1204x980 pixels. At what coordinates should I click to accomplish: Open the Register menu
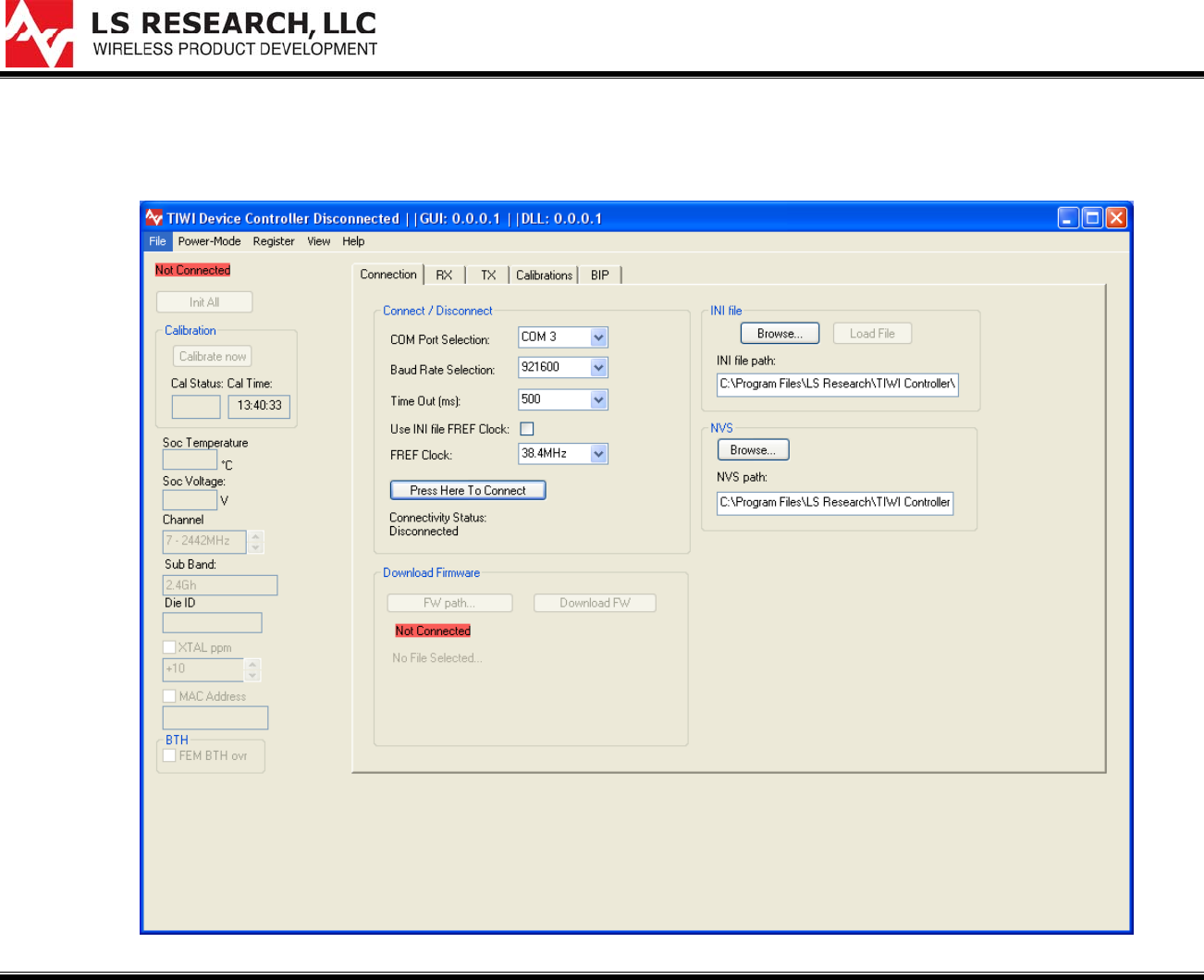tap(274, 241)
